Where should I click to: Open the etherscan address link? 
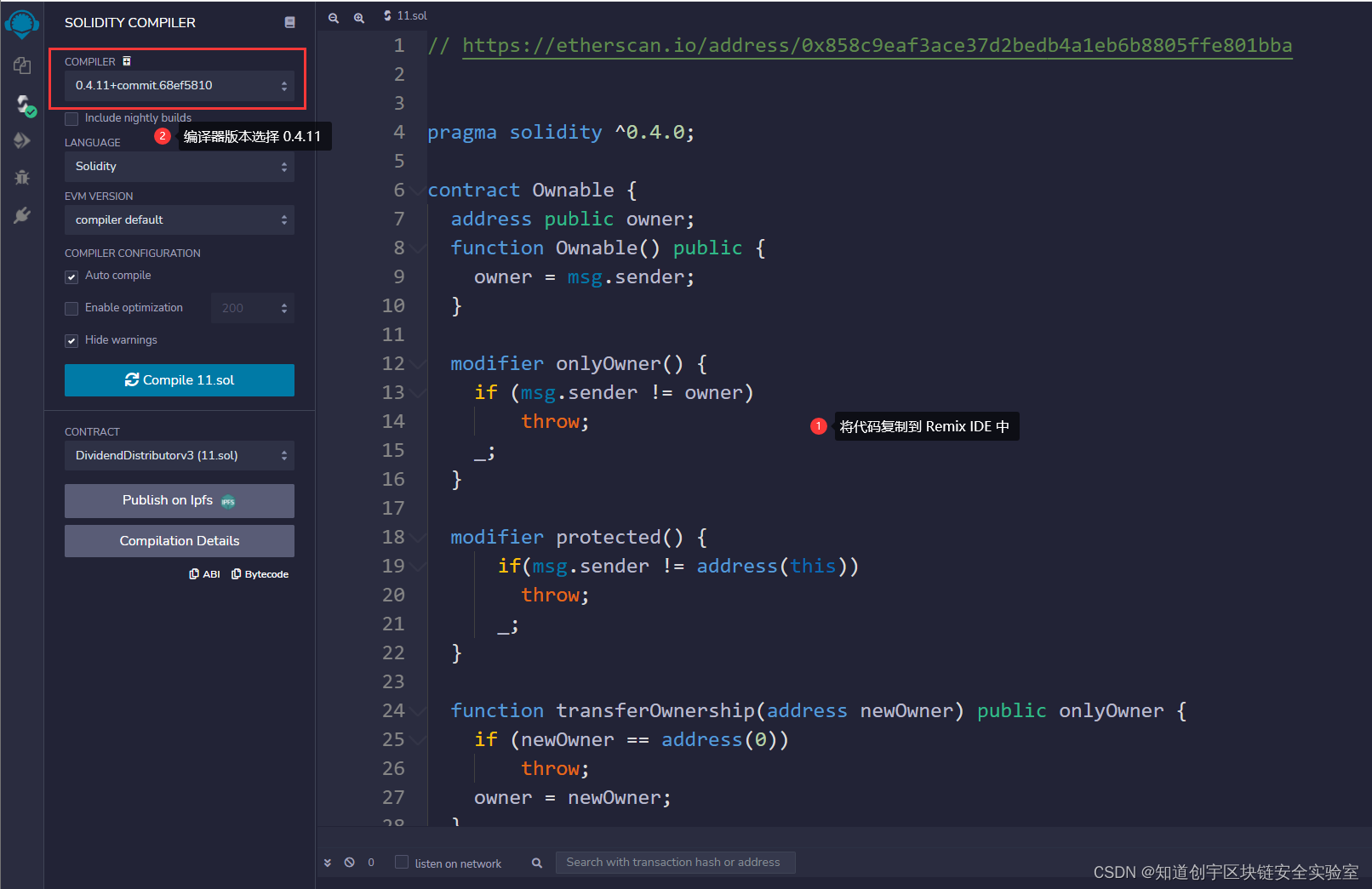coord(877,46)
